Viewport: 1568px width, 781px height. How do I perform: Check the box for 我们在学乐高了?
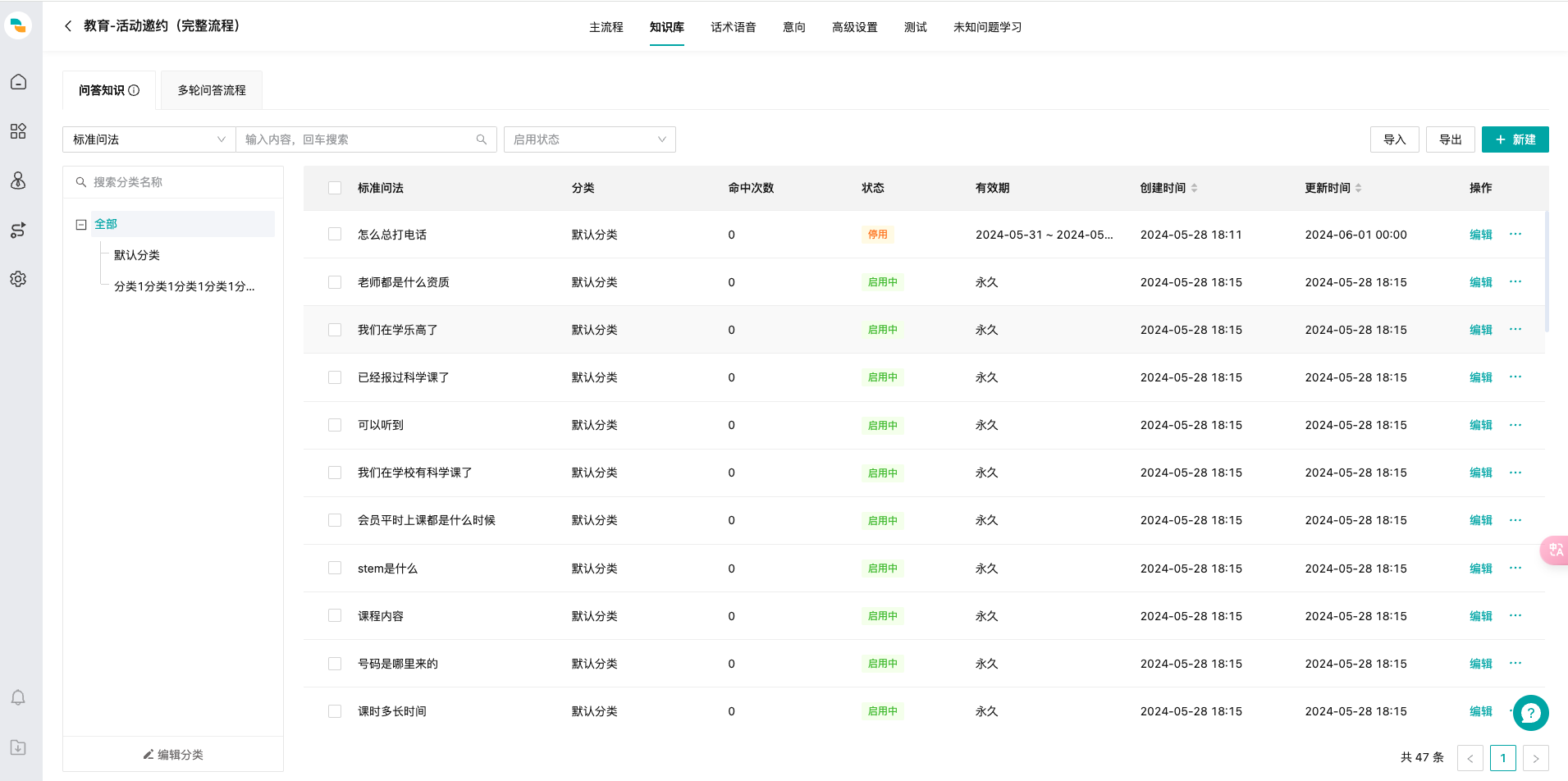(x=335, y=330)
